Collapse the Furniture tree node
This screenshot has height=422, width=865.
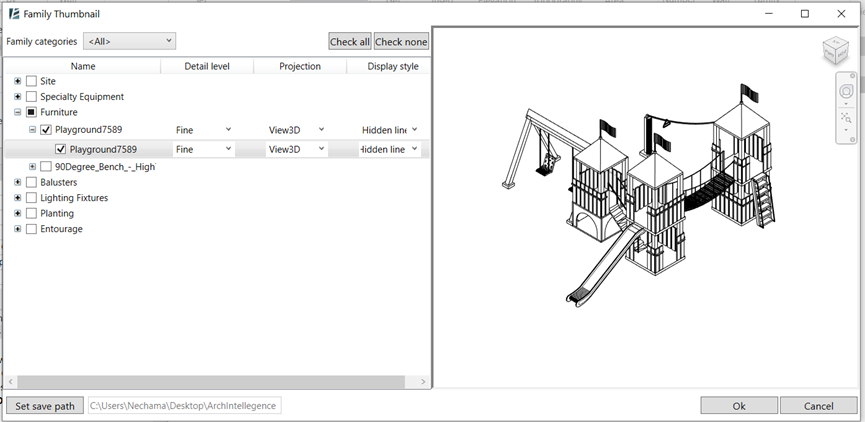pyautogui.click(x=18, y=112)
